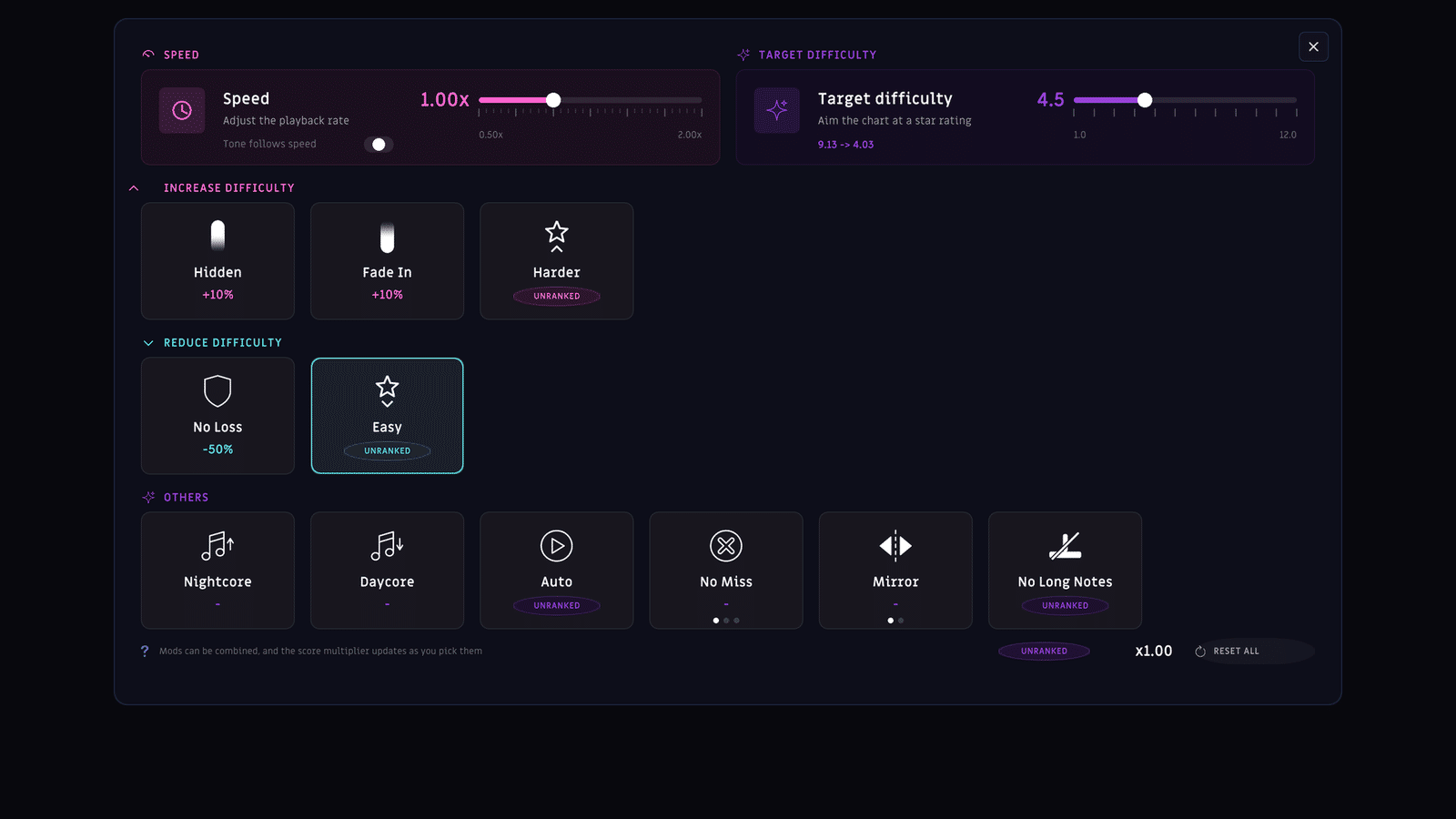Enable the Hidden mod
Screen dimensions: 1456x819
pyautogui.click(x=217, y=261)
